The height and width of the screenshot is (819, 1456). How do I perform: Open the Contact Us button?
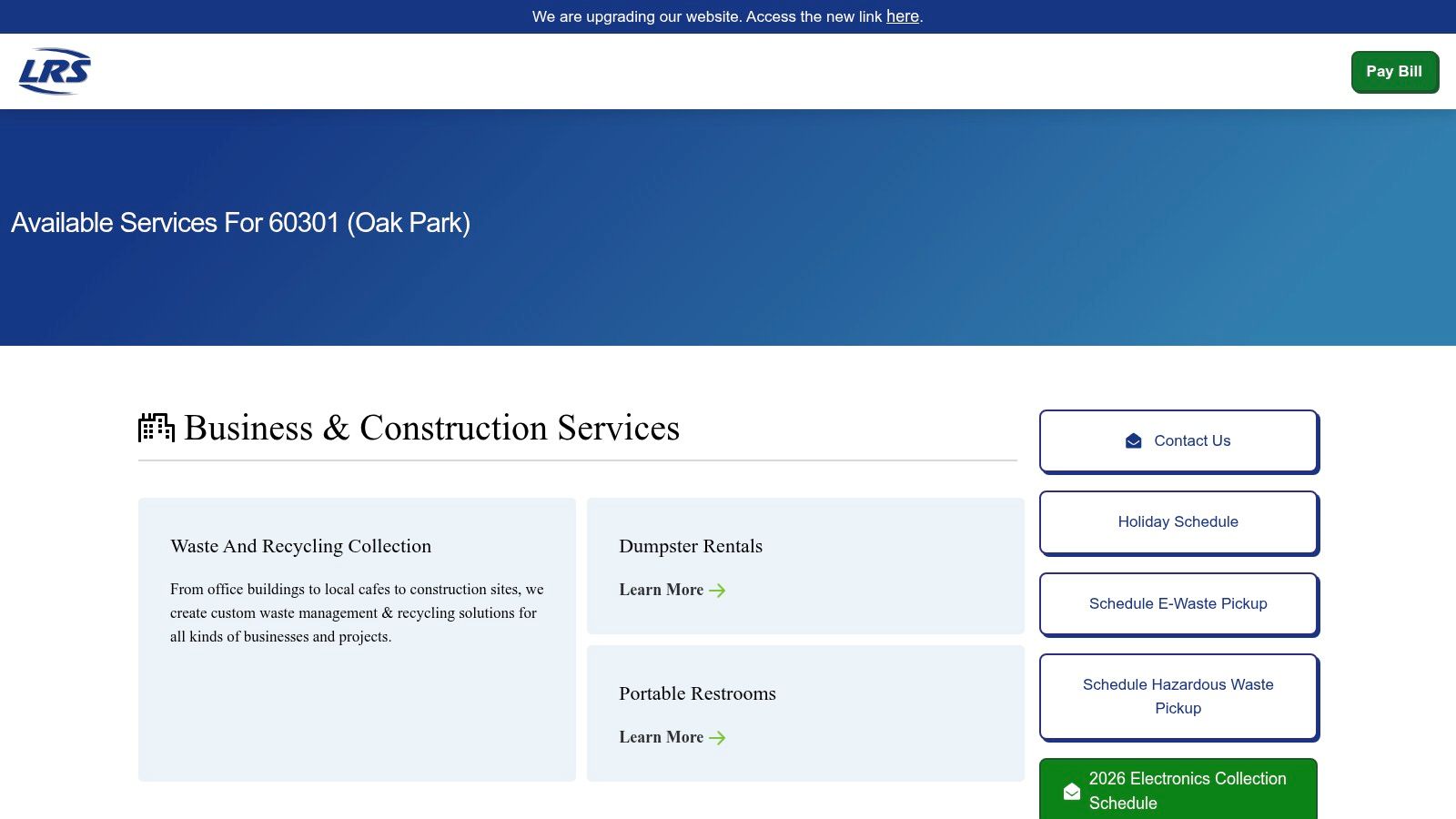[x=1178, y=441]
